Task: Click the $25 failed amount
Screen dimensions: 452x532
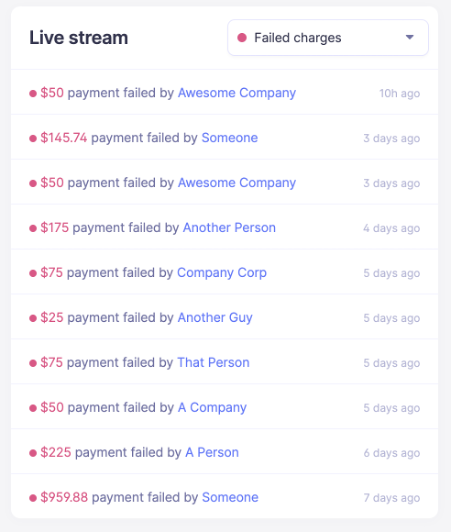Action: tap(52, 318)
